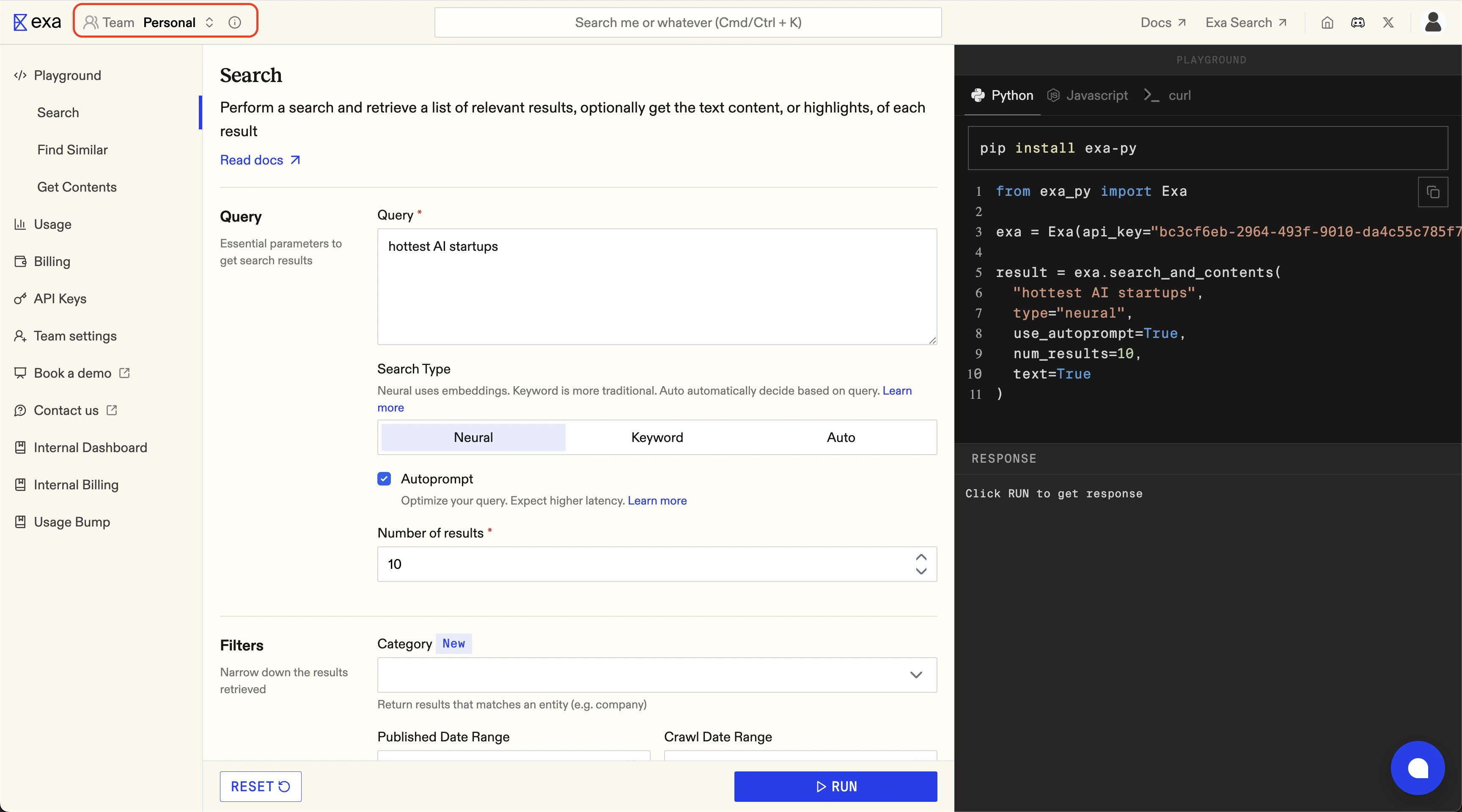This screenshot has height=812, width=1462.
Task: Copy code with clipboard icon
Action: click(1432, 192)
